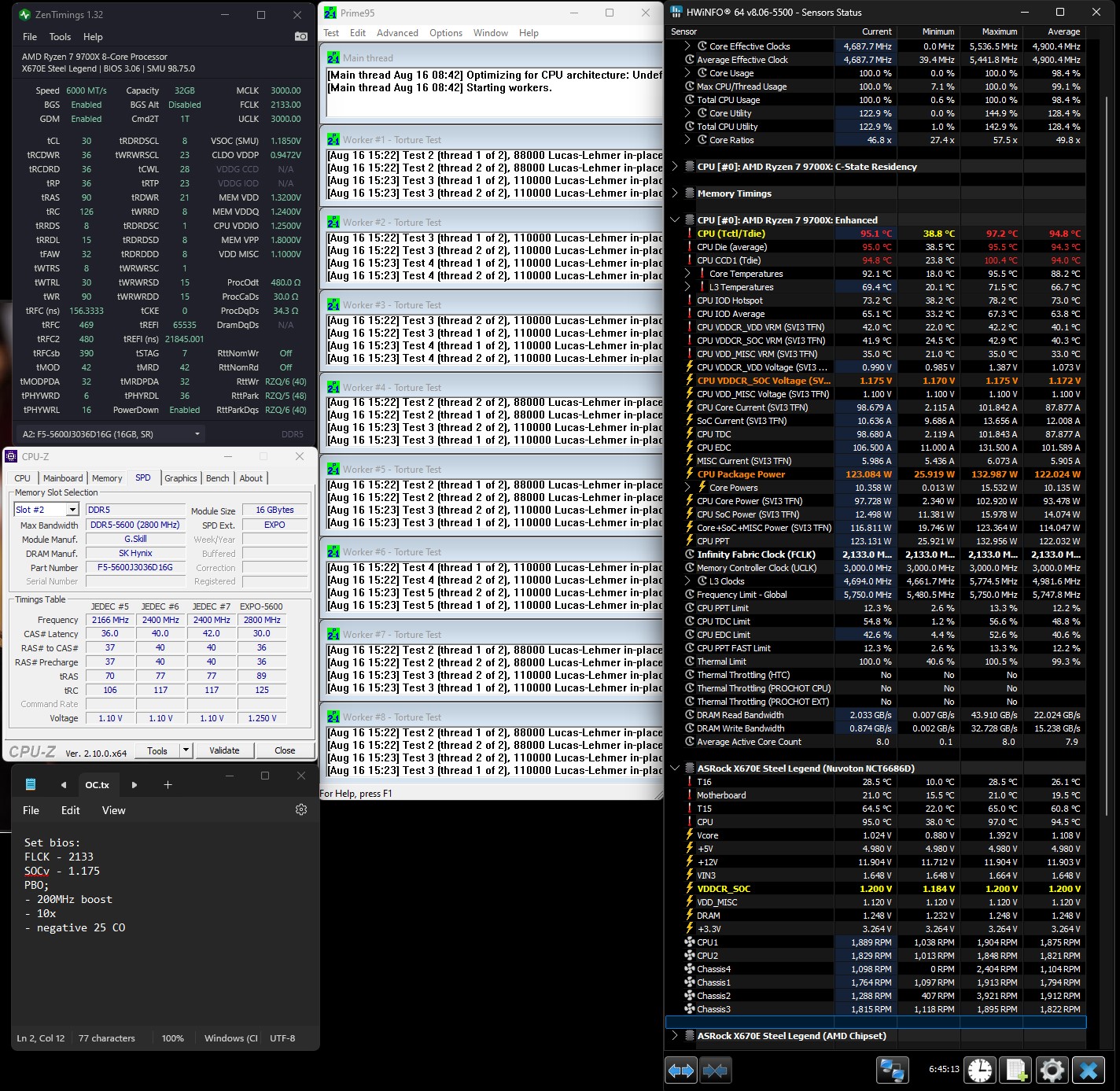Click the Sensor column header in HWiNFO

tap(750, 31)
